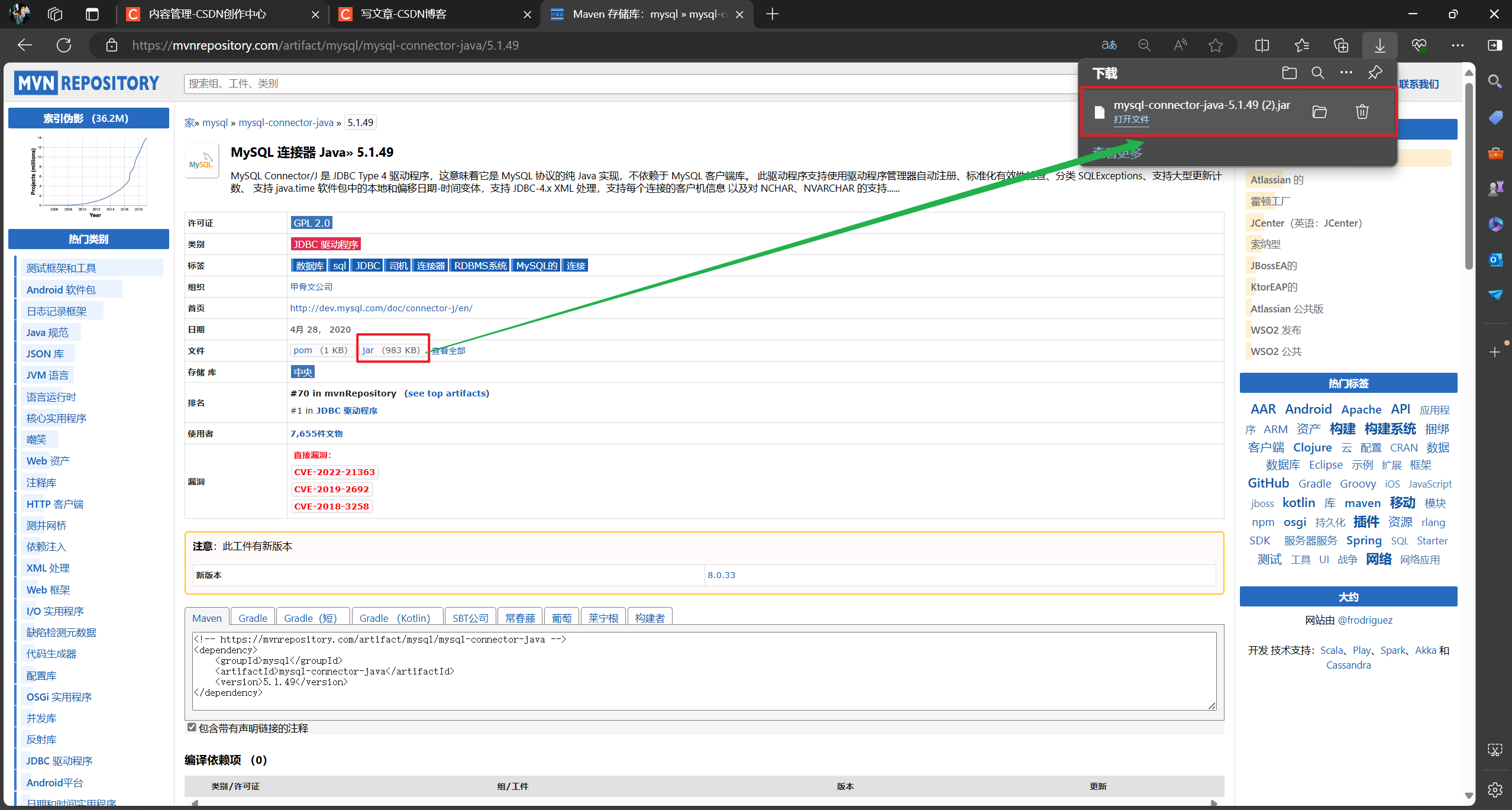Reload the current page
The width and height of the screenshot is (1512, 810).
[64, 45]
